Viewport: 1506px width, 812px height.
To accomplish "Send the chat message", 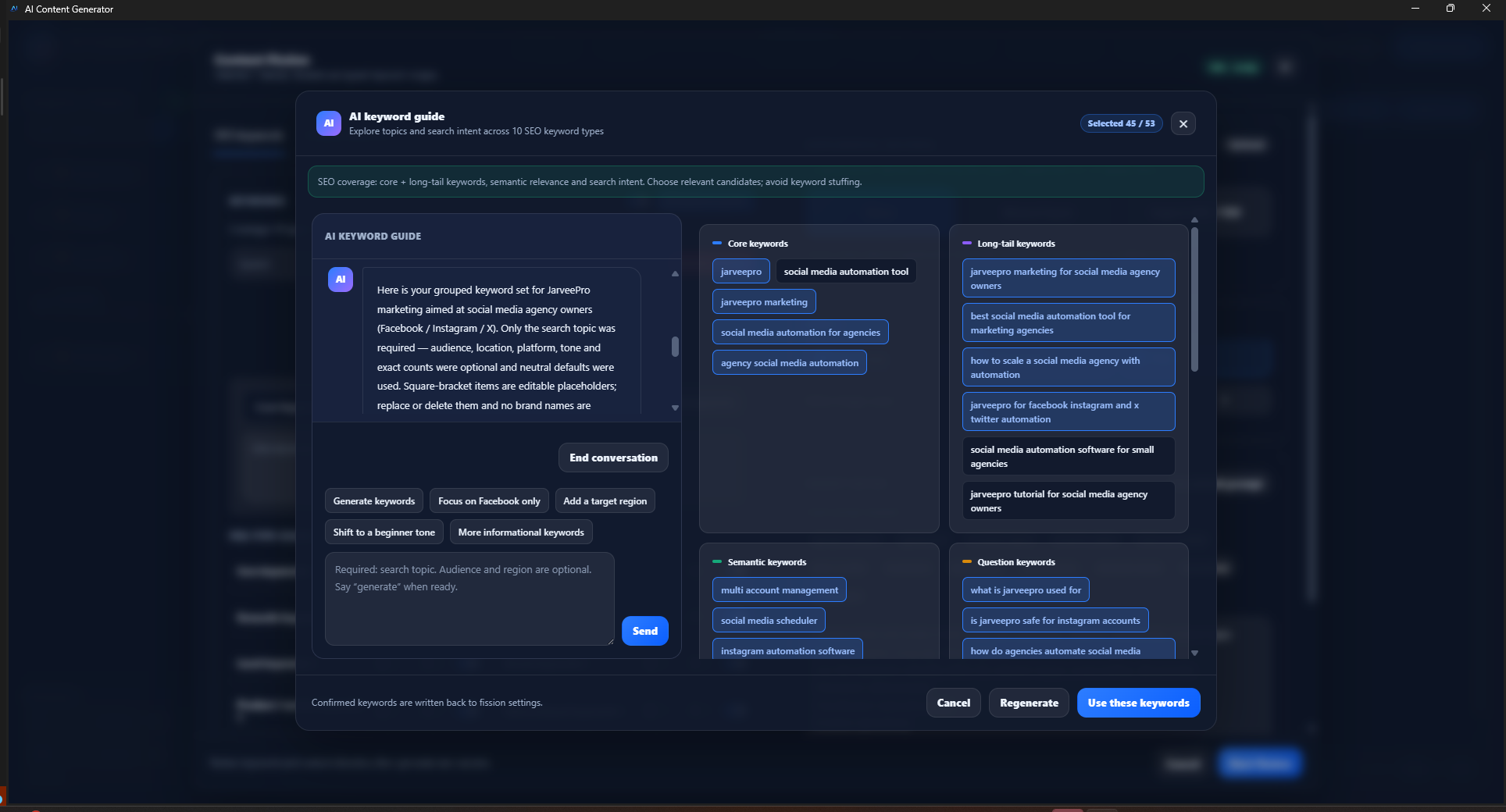I will tap(644, 631).
